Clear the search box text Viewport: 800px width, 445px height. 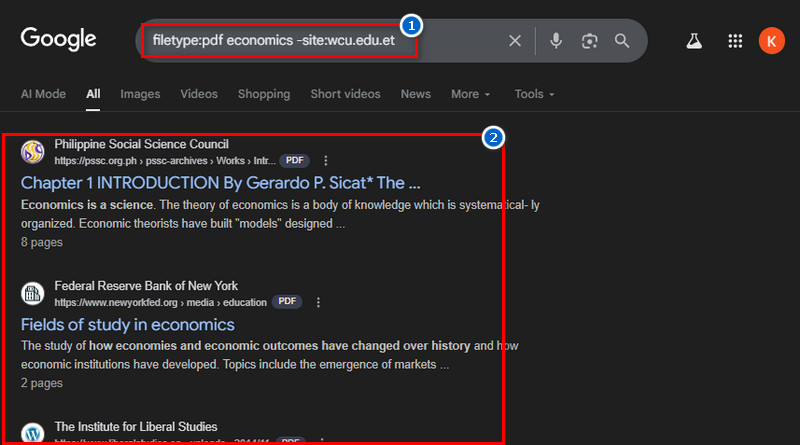(x=515, y=41)
